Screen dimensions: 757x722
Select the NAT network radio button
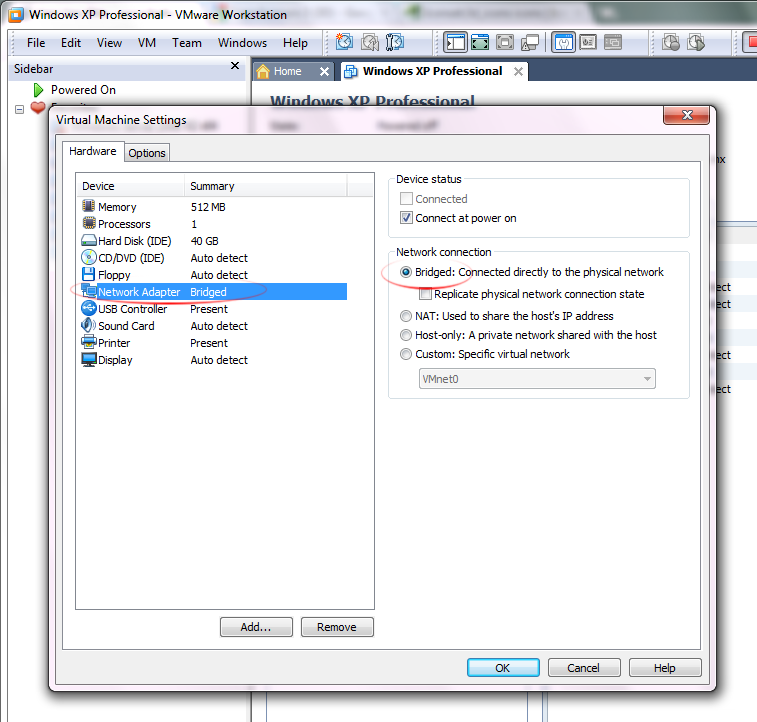coord(406,316)
